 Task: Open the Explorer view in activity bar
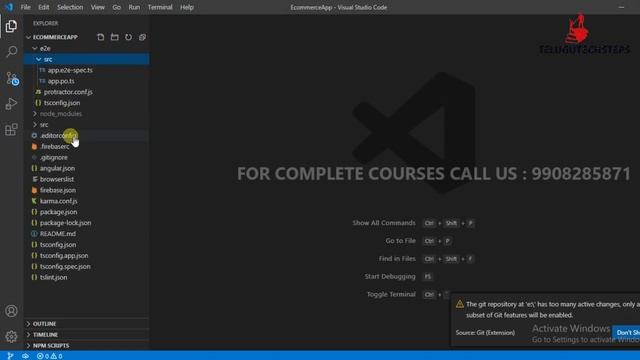click(11, 27)
